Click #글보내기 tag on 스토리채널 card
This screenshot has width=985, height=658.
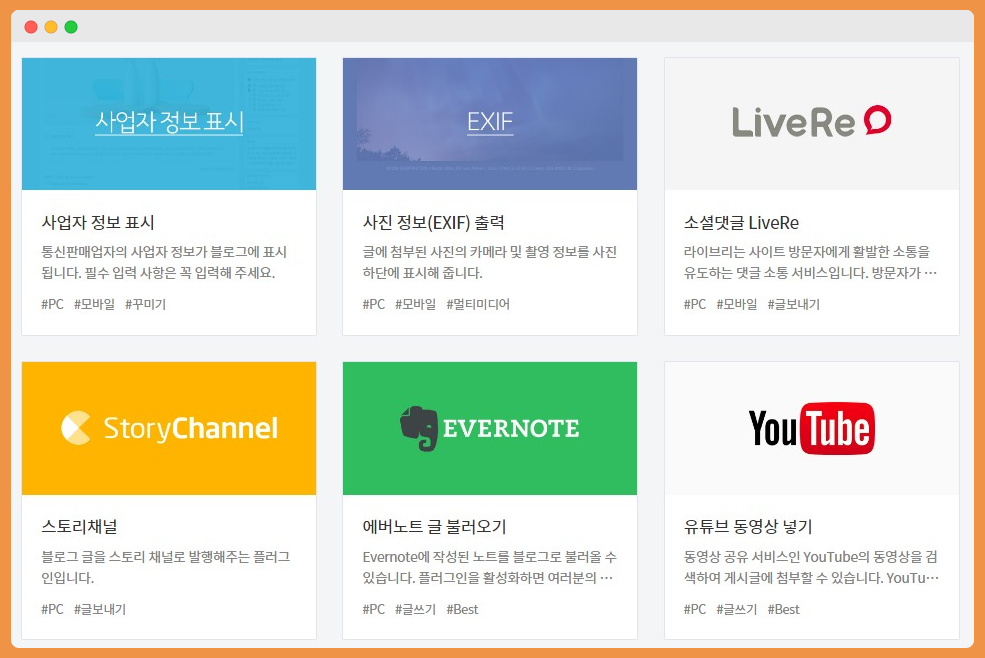pyautogui.click(x=100, y=609)
